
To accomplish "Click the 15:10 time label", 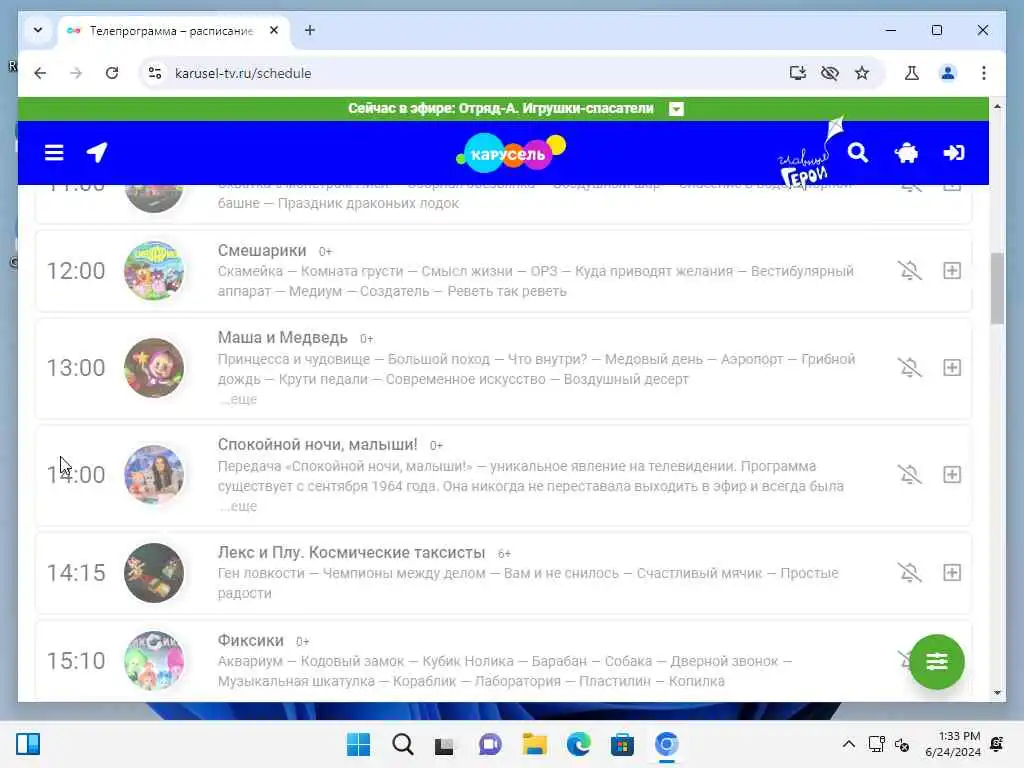I will point(76,661).
